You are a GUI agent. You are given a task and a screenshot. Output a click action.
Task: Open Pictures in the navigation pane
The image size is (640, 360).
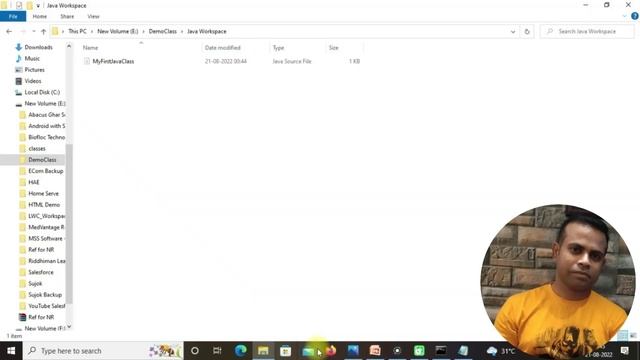coord(34,70)
